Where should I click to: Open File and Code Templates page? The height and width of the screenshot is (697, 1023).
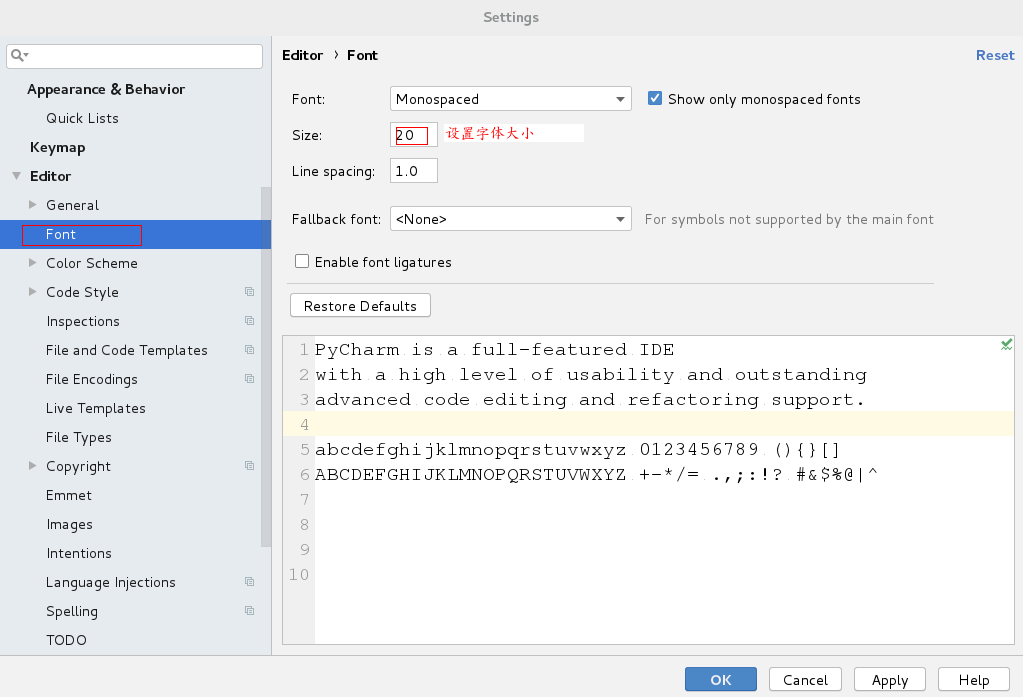click(127, 350)
